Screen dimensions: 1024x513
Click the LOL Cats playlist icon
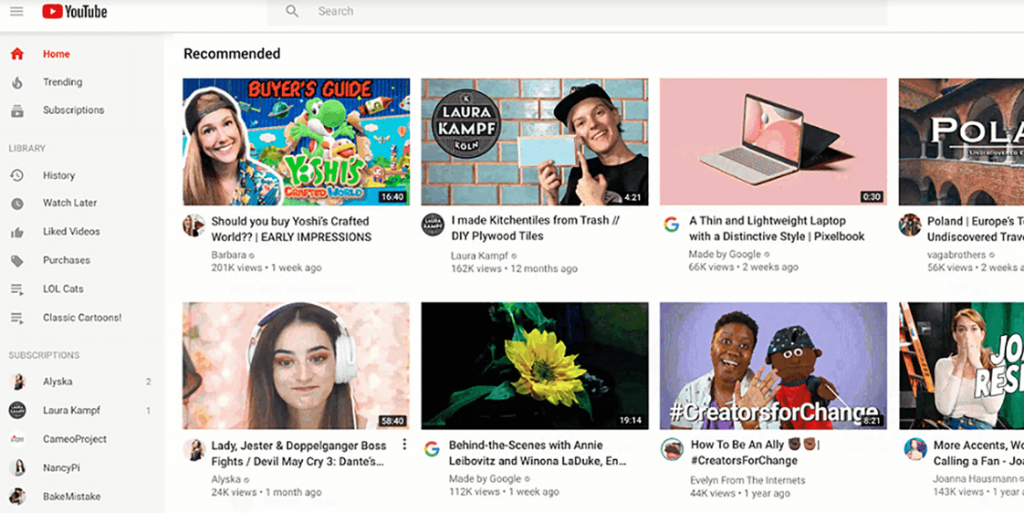(x=17, y=289)
